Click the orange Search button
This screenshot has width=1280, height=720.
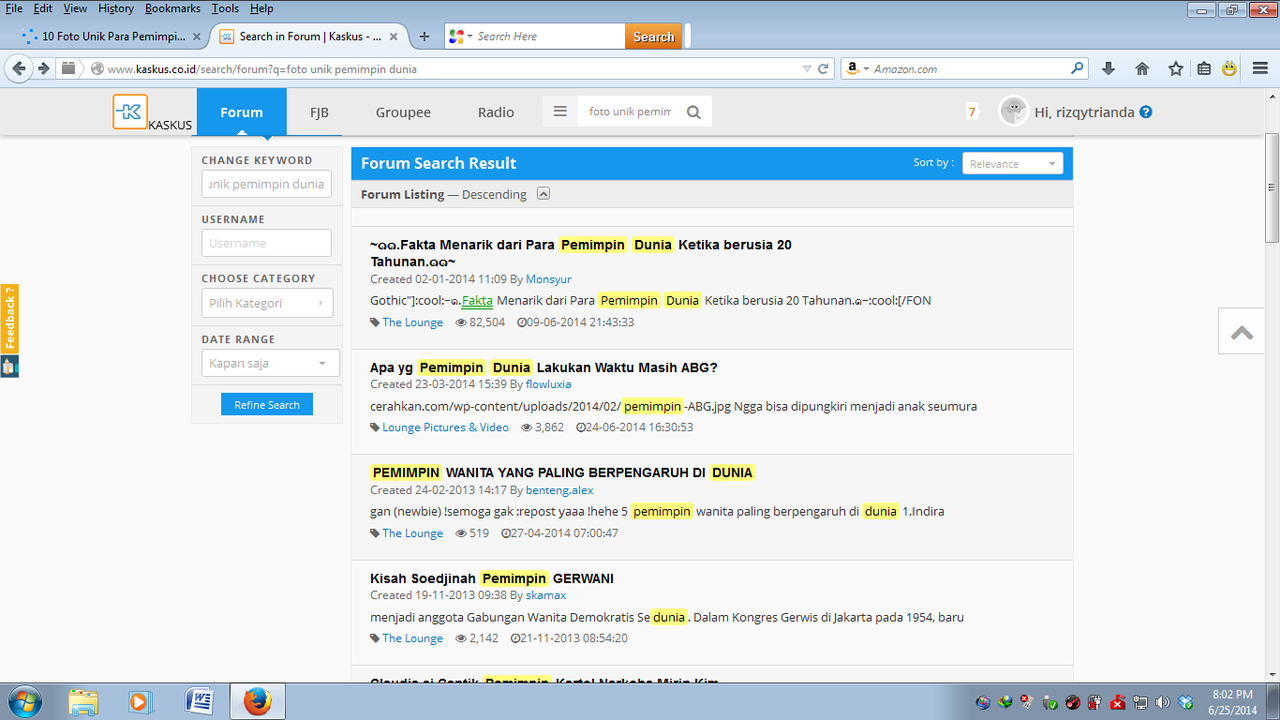click(653, 37)
